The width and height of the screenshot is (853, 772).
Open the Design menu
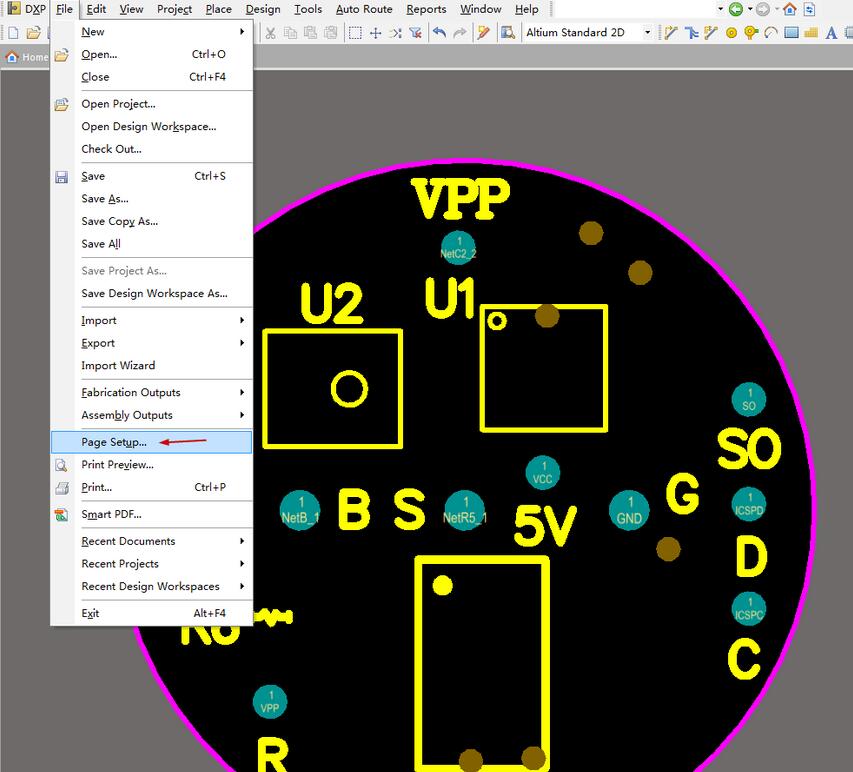(263, 9)
